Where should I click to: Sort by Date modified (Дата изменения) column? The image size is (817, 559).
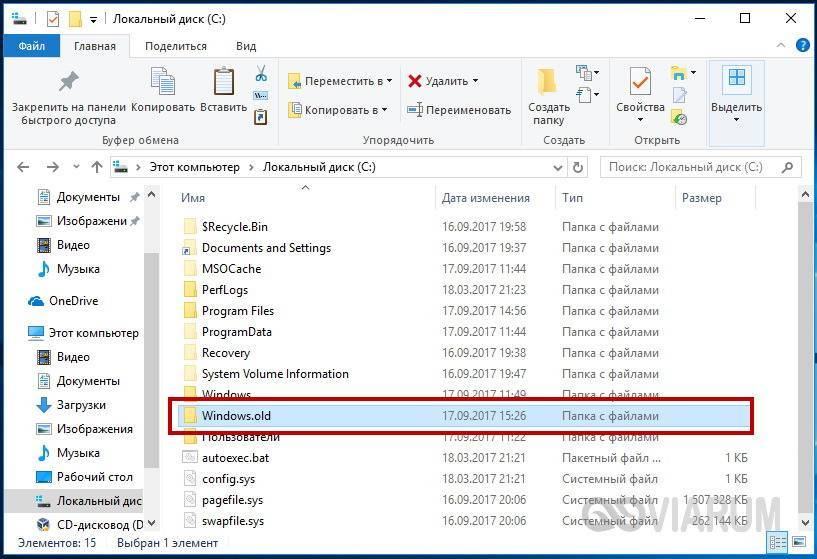tap(486, 198)
